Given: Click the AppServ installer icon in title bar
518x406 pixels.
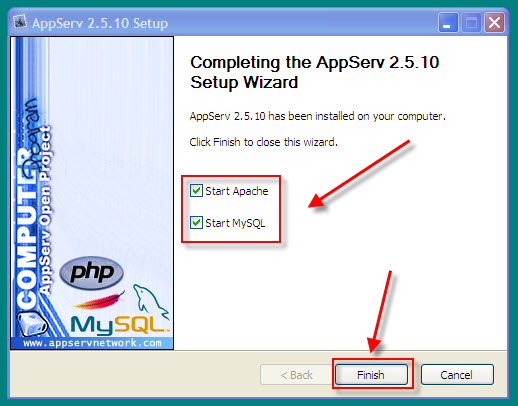Looking at the screenshot, I should pyautogui.click(x=20, y=22).
